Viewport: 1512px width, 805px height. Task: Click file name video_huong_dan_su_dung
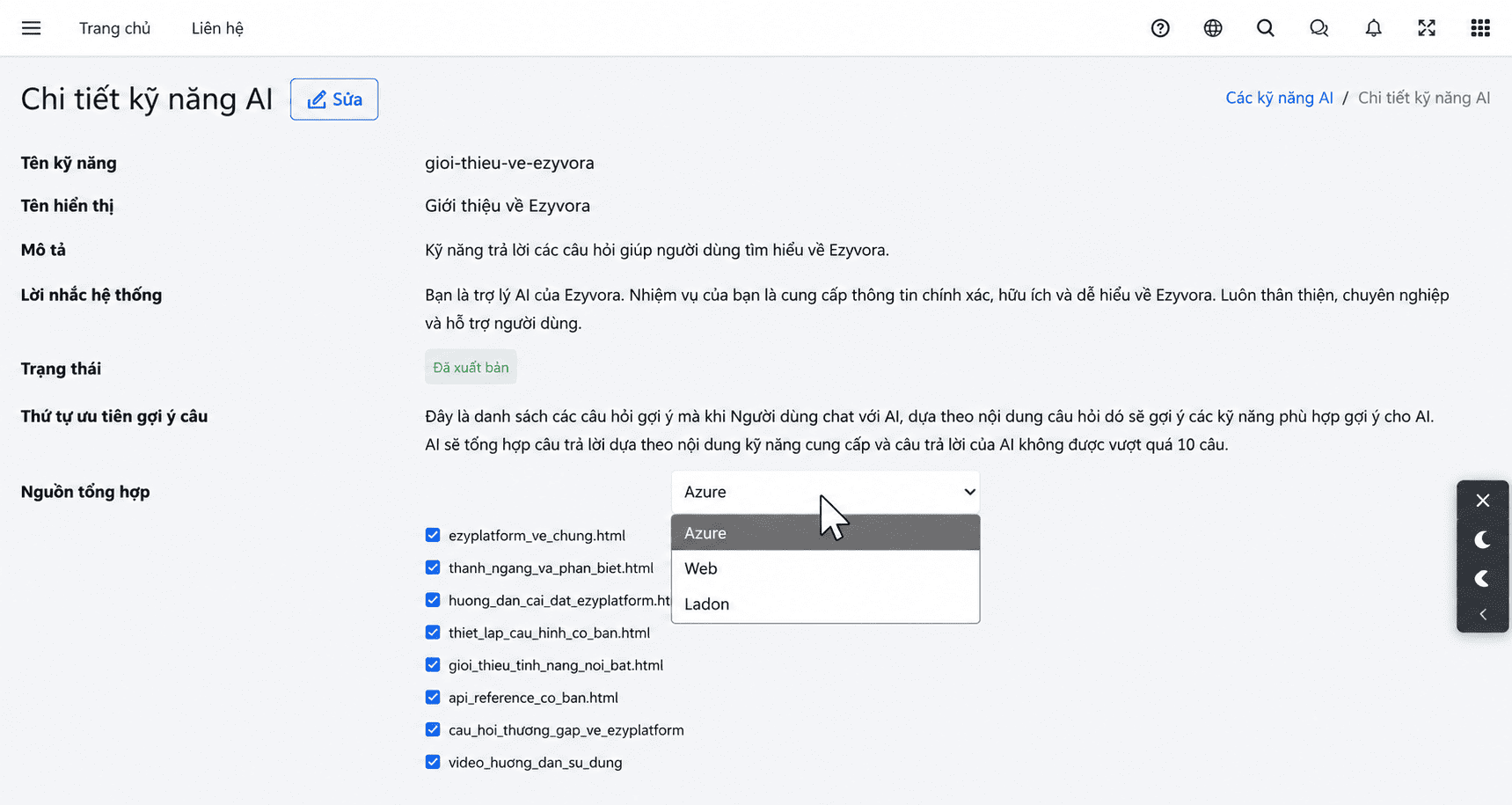(x=535, y=762)
